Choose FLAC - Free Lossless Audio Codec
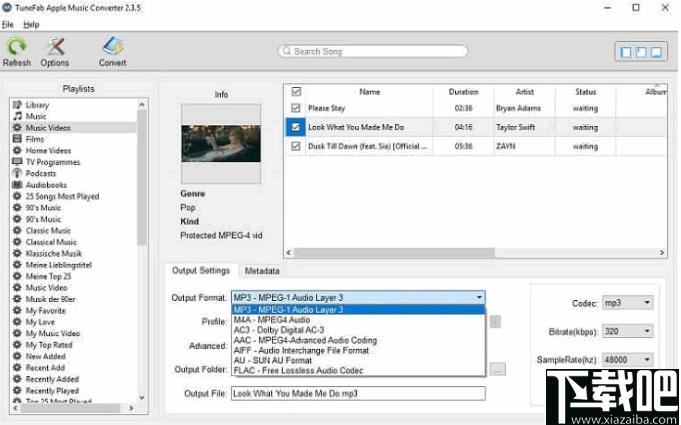This screenshot has height=425, width=681. (358, 370)
